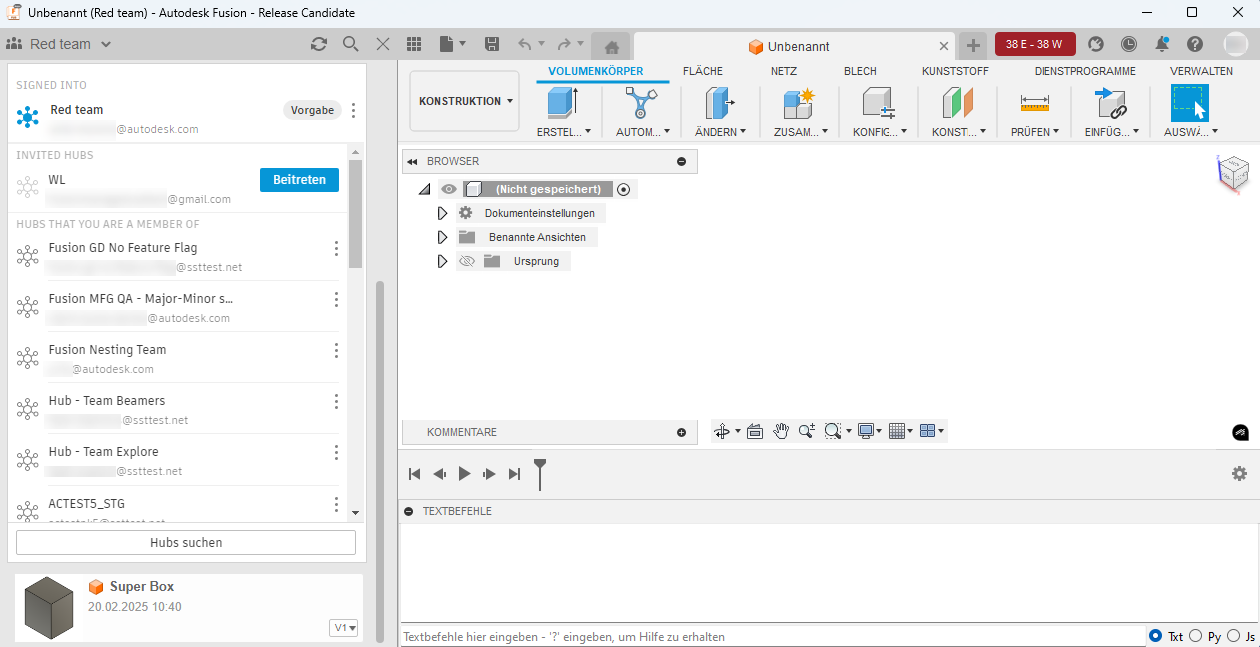The height and width of the screenshot is (647, 1260).
Task: Click the Erstellen extrude icon
Action: point(563,104)
